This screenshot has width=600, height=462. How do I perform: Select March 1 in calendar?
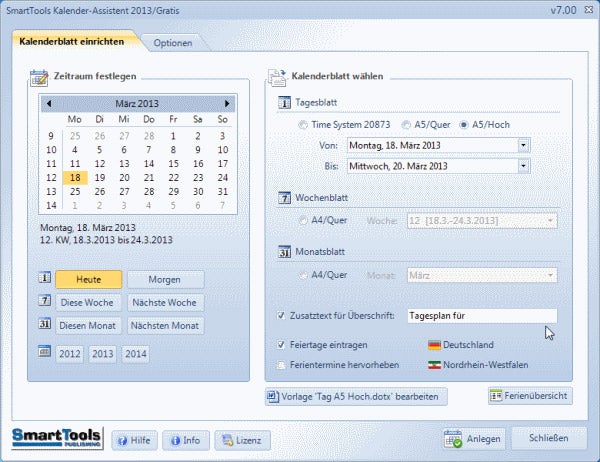pyautogui.click(x=173, y=136)
